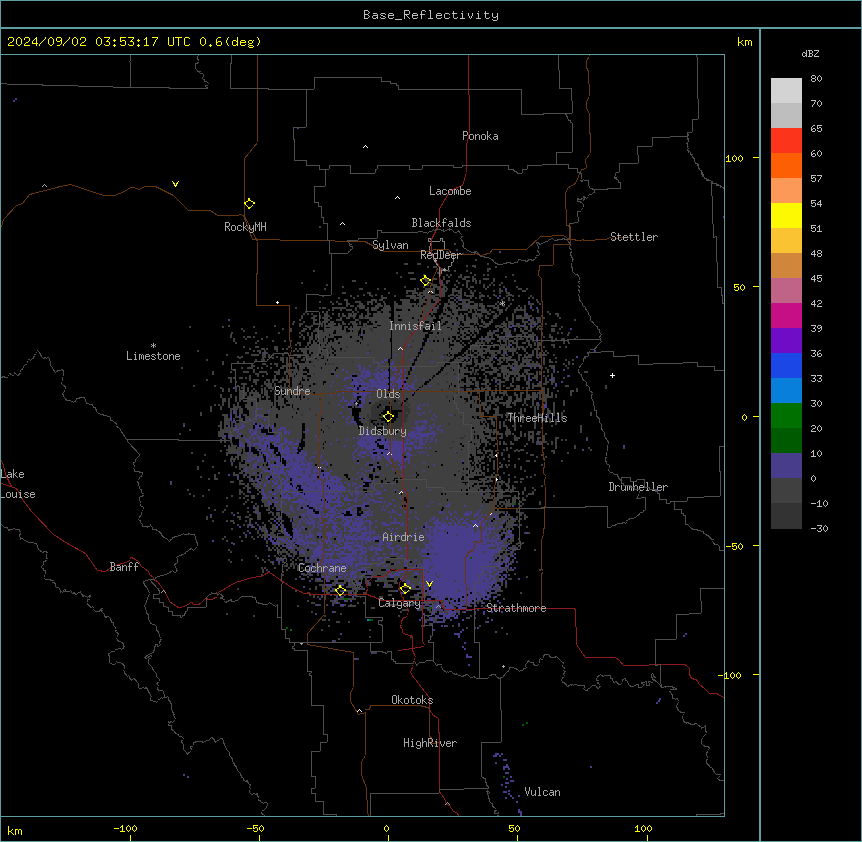862x842 pixels.
Task: Select the -30 dBZ legend value
Action: coord(819,529)
